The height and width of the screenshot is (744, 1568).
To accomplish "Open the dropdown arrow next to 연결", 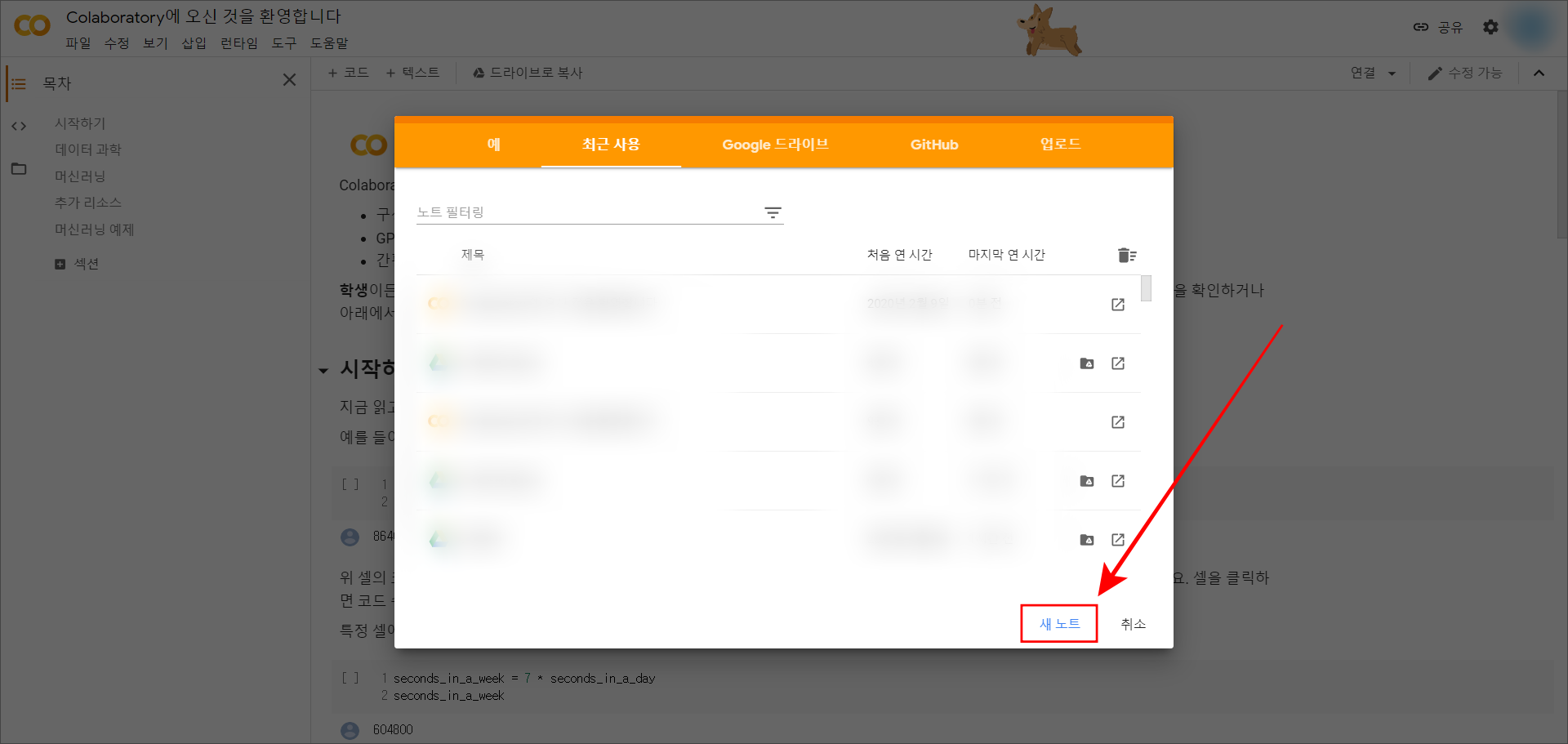I will (1392, 74).
